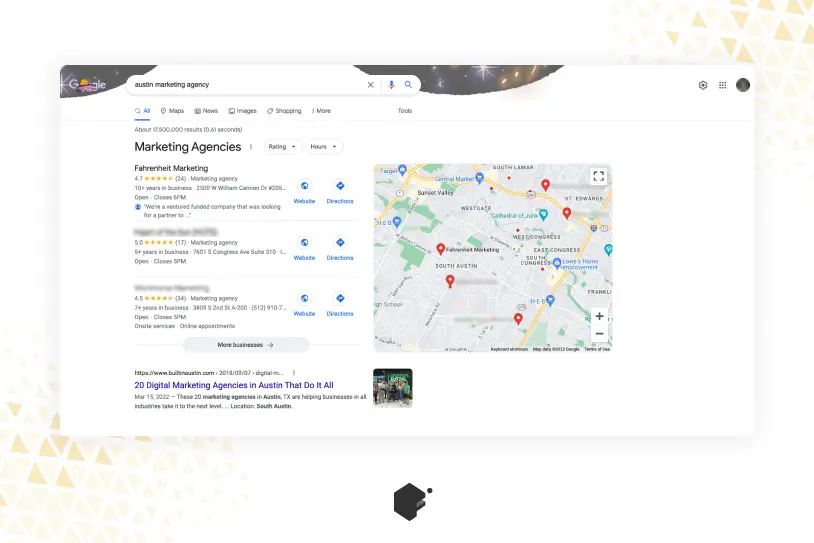Open the three-dot menu beside Marketing Agencies
The height and width of the screenshot is (543, 814).
tap(251, 147)
